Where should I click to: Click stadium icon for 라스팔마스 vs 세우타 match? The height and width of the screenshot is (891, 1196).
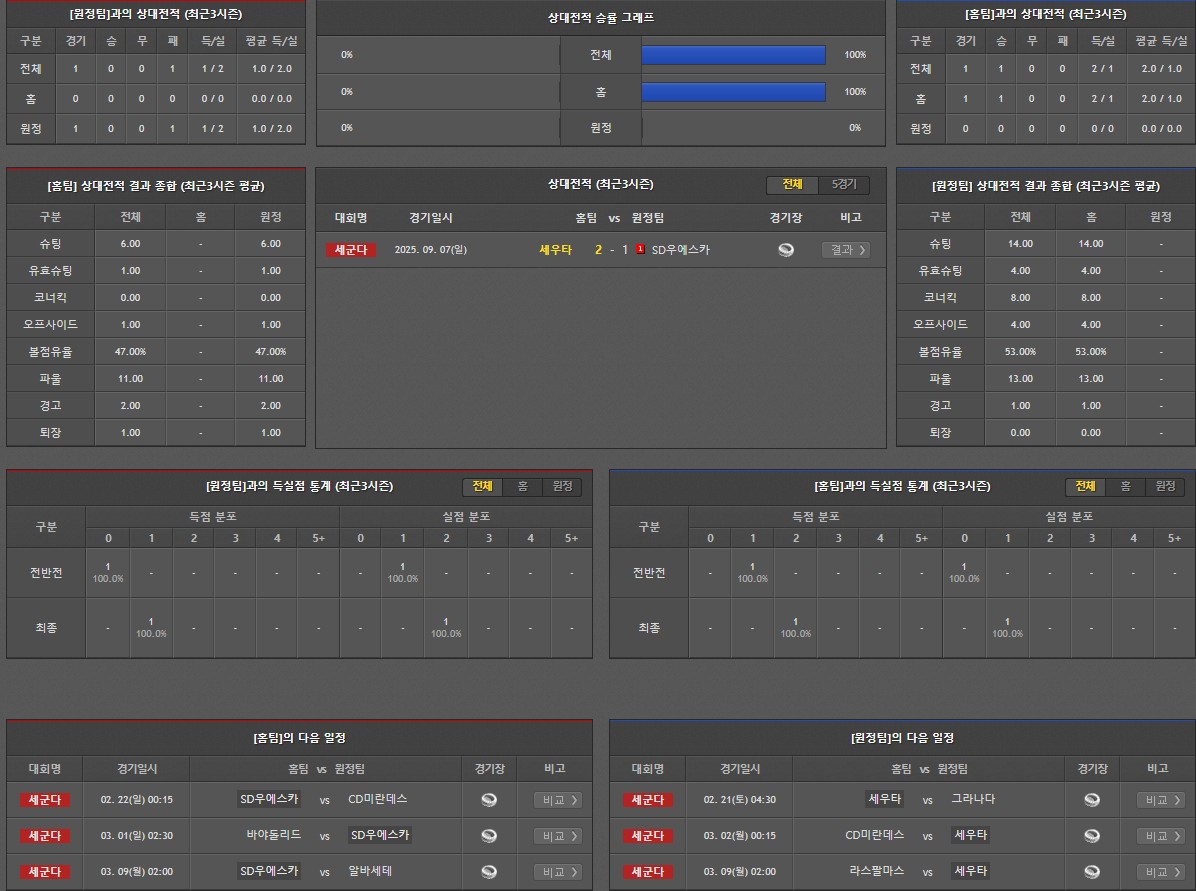[x=1092, y=872]
